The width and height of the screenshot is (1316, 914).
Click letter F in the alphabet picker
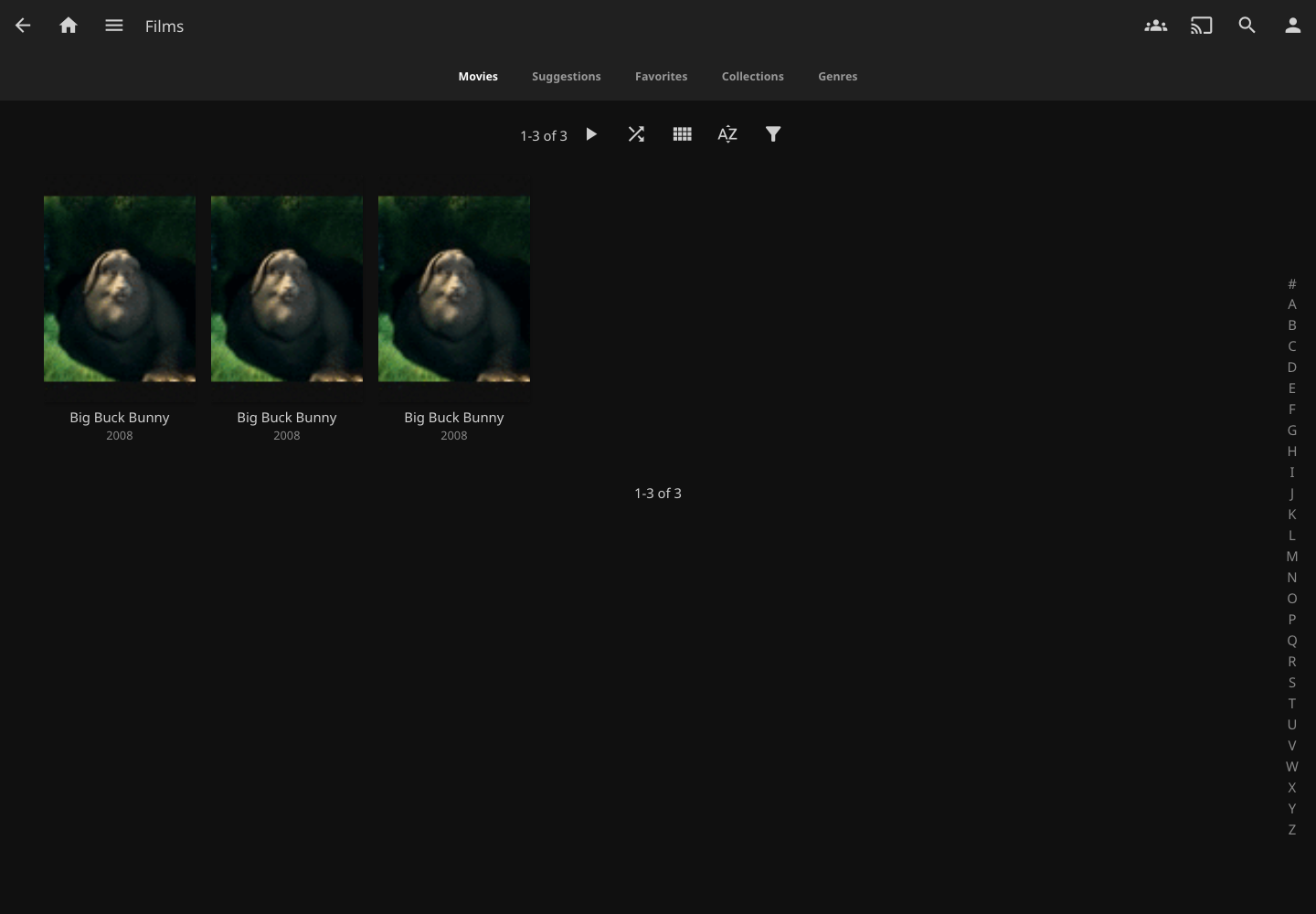click(x=1292, y=409)
